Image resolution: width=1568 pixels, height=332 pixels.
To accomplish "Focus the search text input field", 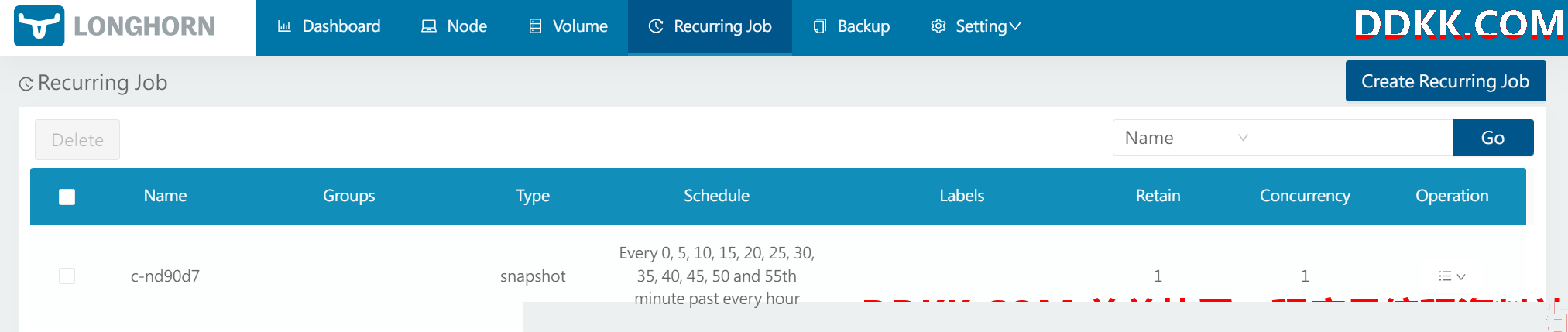I will click(1357, 138).
